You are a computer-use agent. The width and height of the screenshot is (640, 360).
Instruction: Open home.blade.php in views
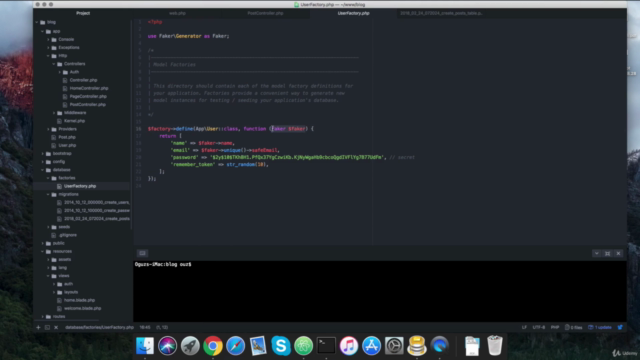pyautogui.click(x=79, y=300)
